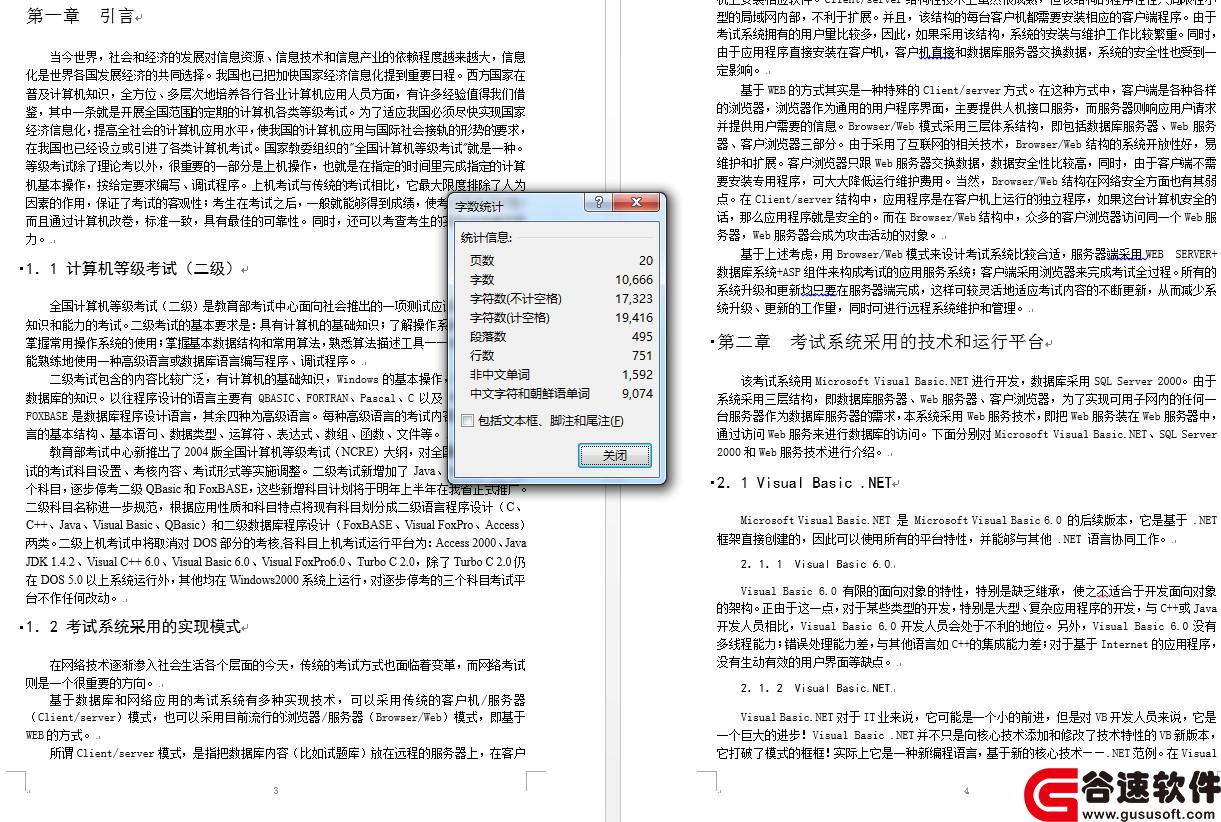Viewport: 1221px width, 822px height.
Task: Enable 包括文本框、脚注和尾注 checkbox
Action: pos(467,421)
